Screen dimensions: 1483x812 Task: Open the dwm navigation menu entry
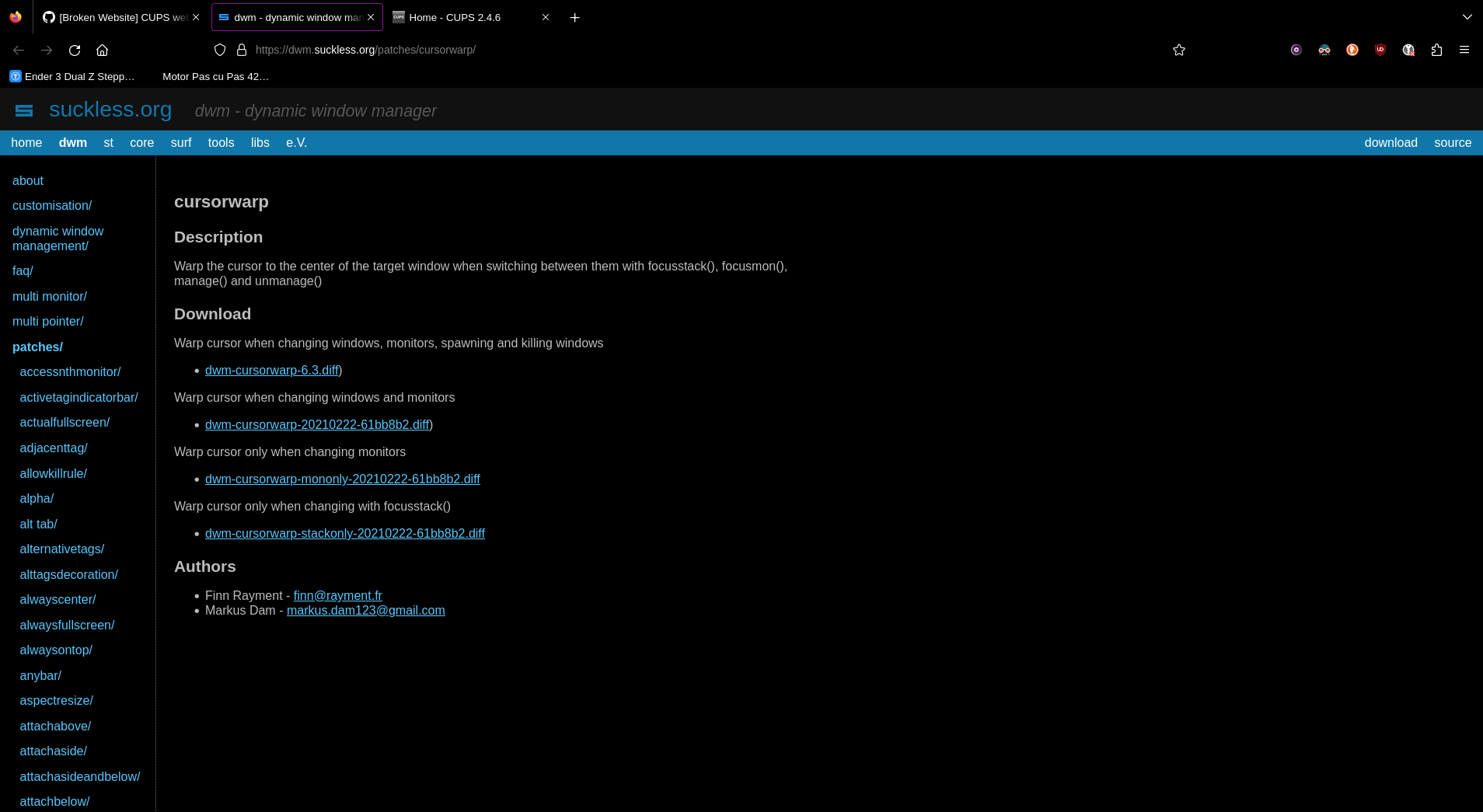[x=73, y=143]
